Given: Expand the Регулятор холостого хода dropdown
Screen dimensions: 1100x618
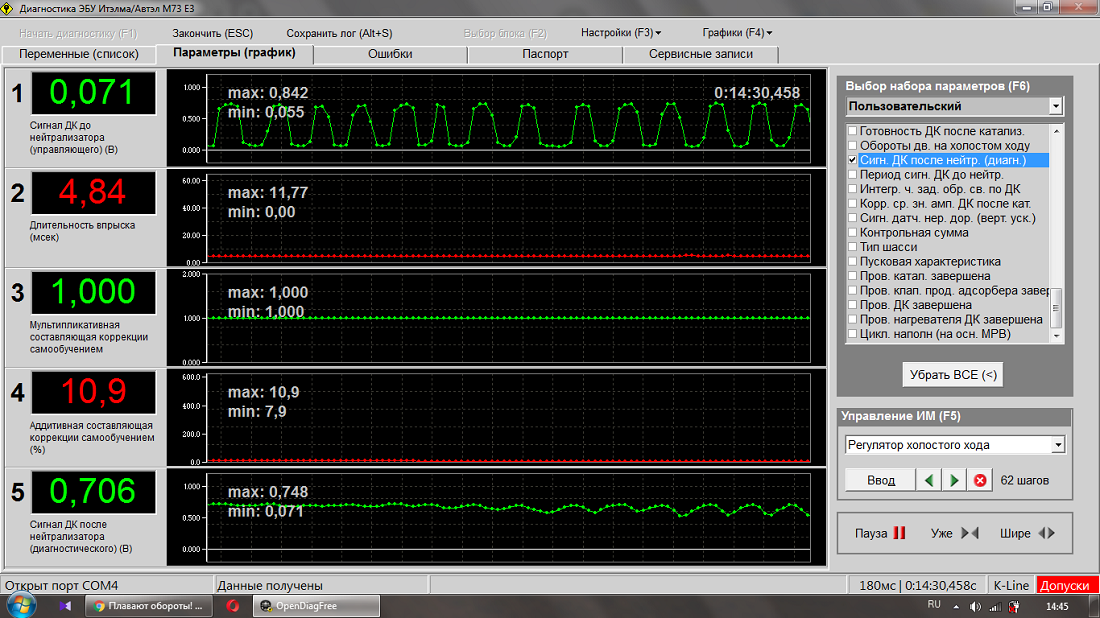Looking at the screenshot, I should (x=1058, y=445).
